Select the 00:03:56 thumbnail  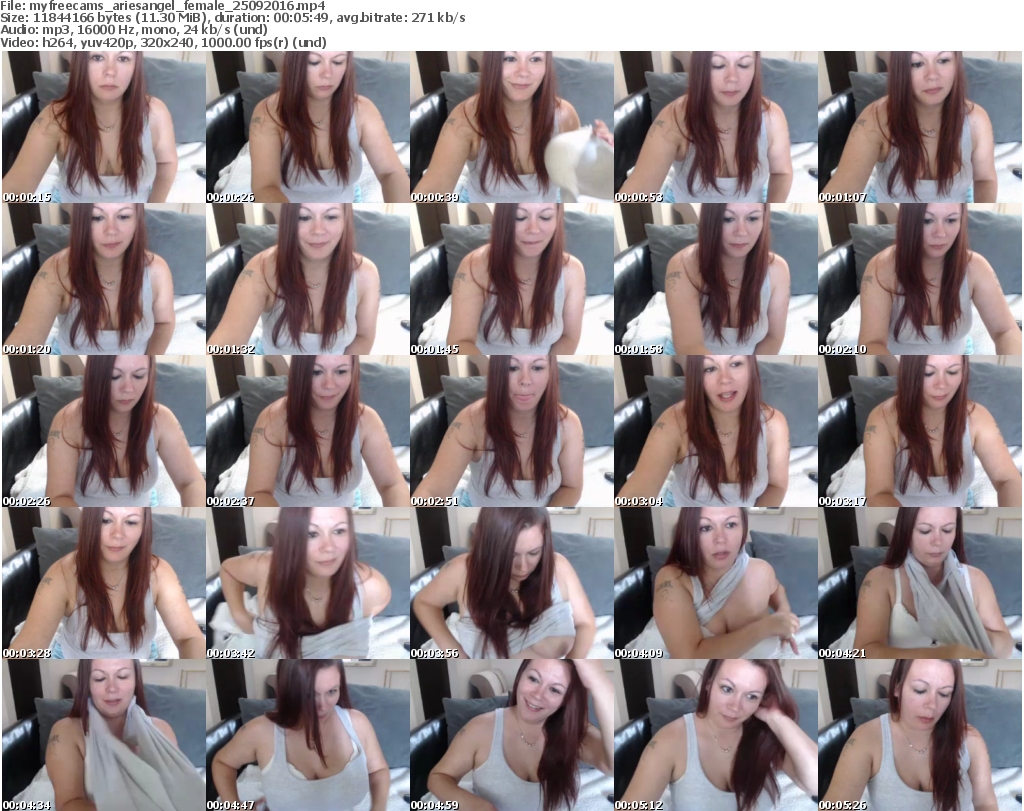pyautogui.click(x=512, y=583)
